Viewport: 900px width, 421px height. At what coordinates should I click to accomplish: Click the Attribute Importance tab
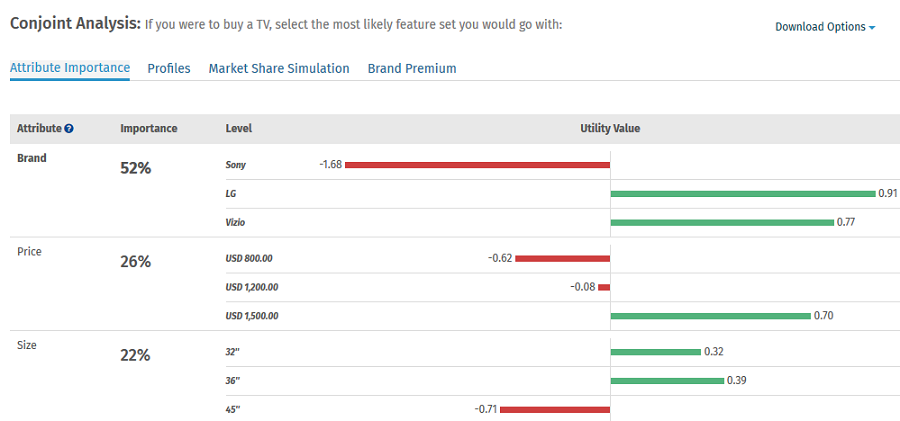70,68
